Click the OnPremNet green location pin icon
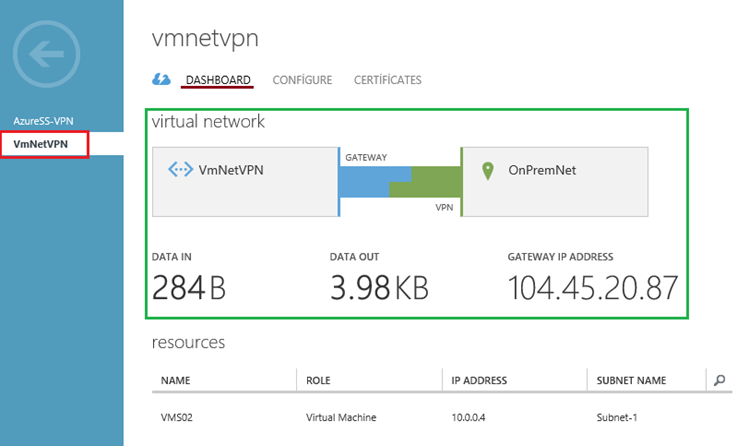 (488, 171)
